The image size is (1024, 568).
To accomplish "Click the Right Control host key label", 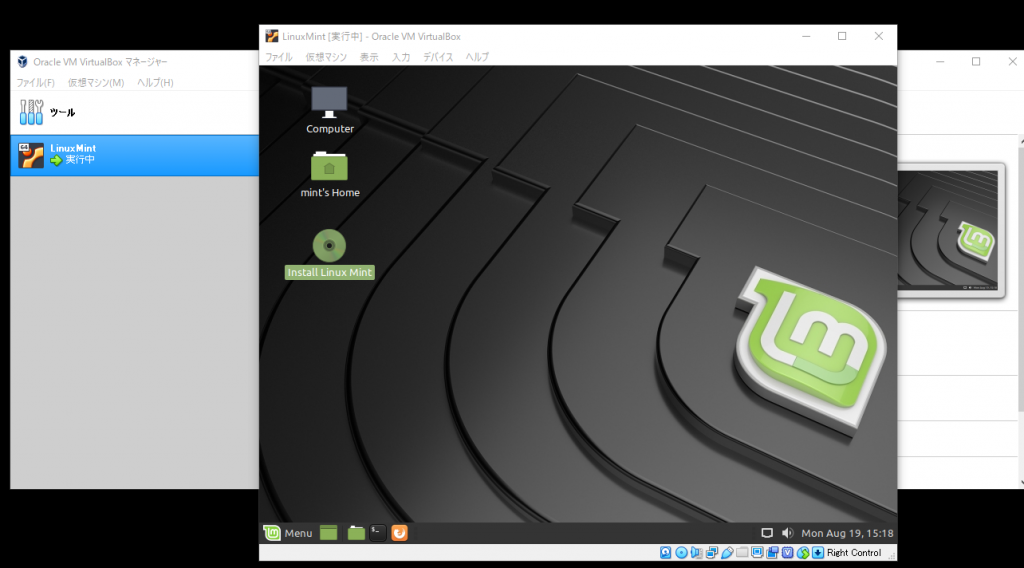I will [854, 552].
